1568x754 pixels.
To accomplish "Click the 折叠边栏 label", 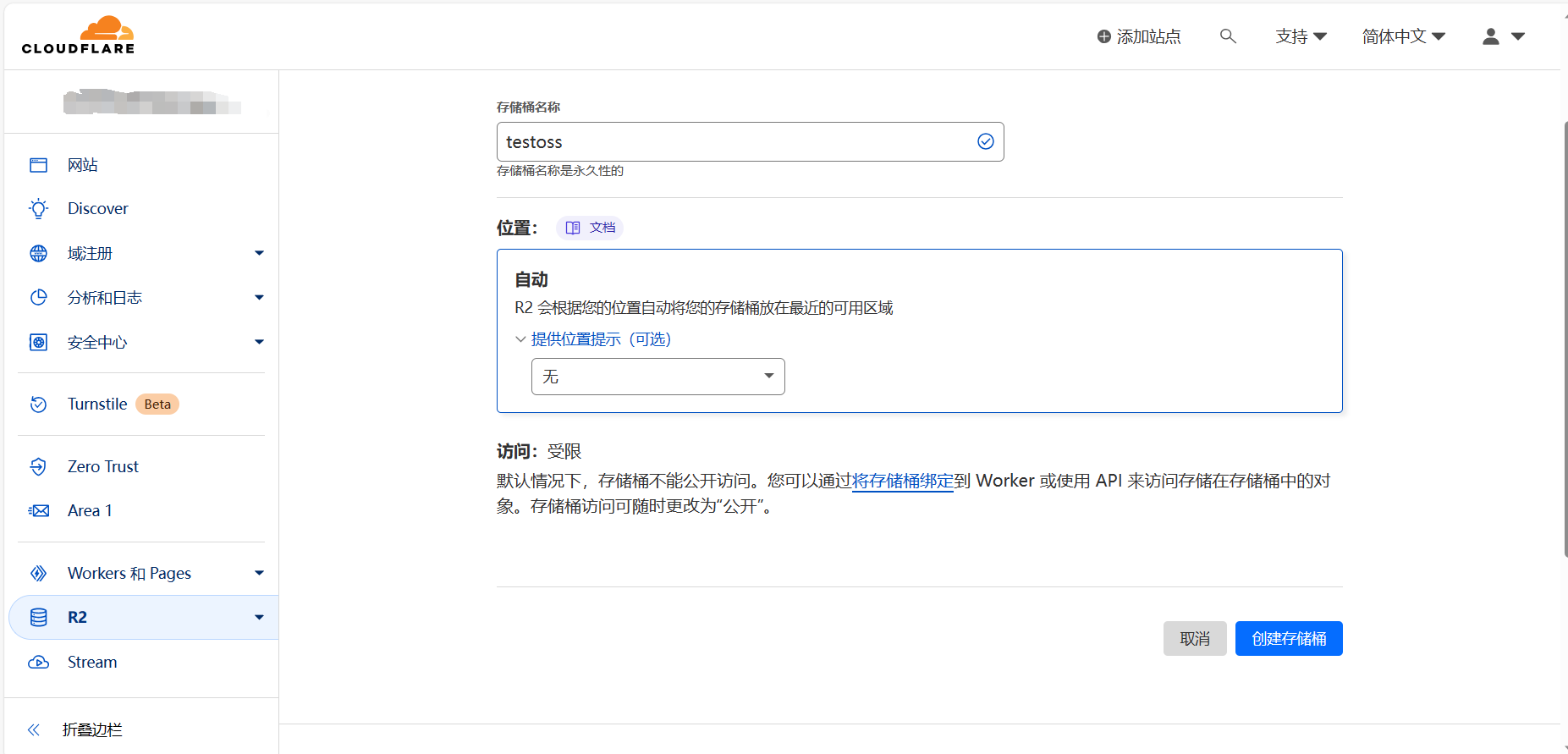I will click(x=92, y=729).
